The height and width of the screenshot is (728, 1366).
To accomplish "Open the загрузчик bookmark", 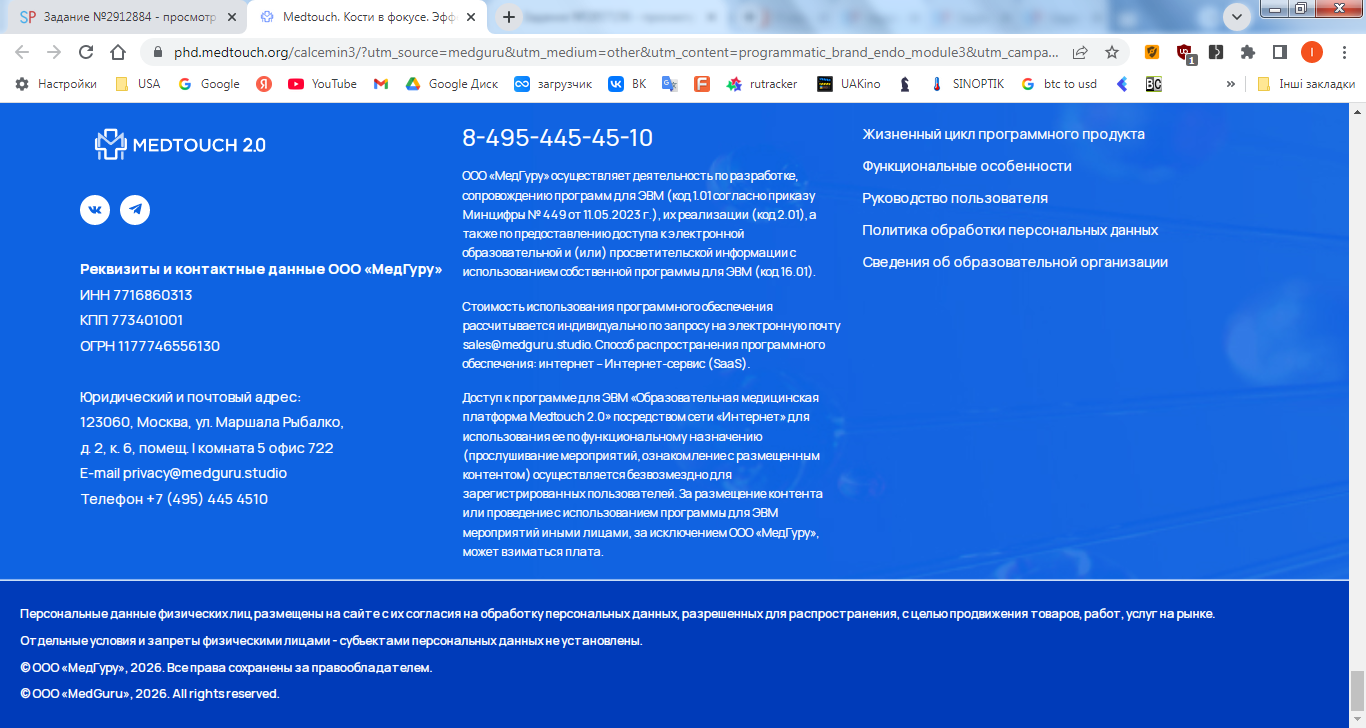I will [553, 84].
